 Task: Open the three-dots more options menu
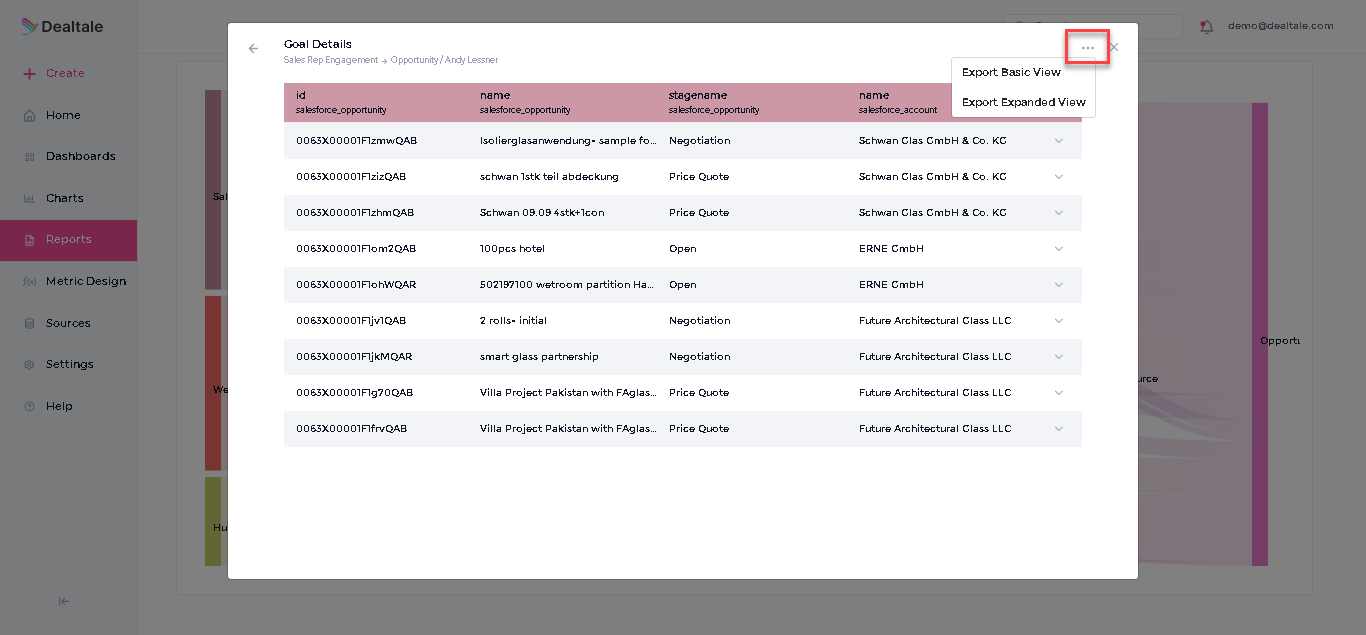click(x=1087, y=48)
